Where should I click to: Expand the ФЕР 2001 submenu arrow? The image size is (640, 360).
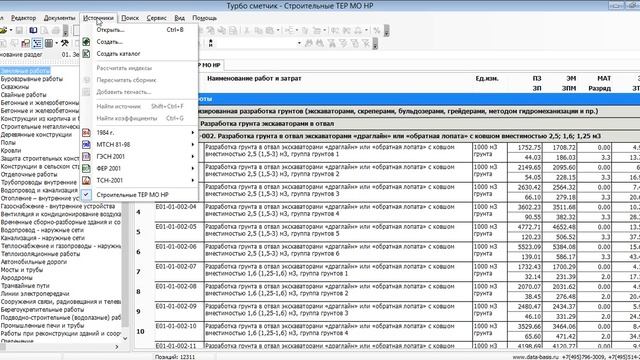pos(193,168)
